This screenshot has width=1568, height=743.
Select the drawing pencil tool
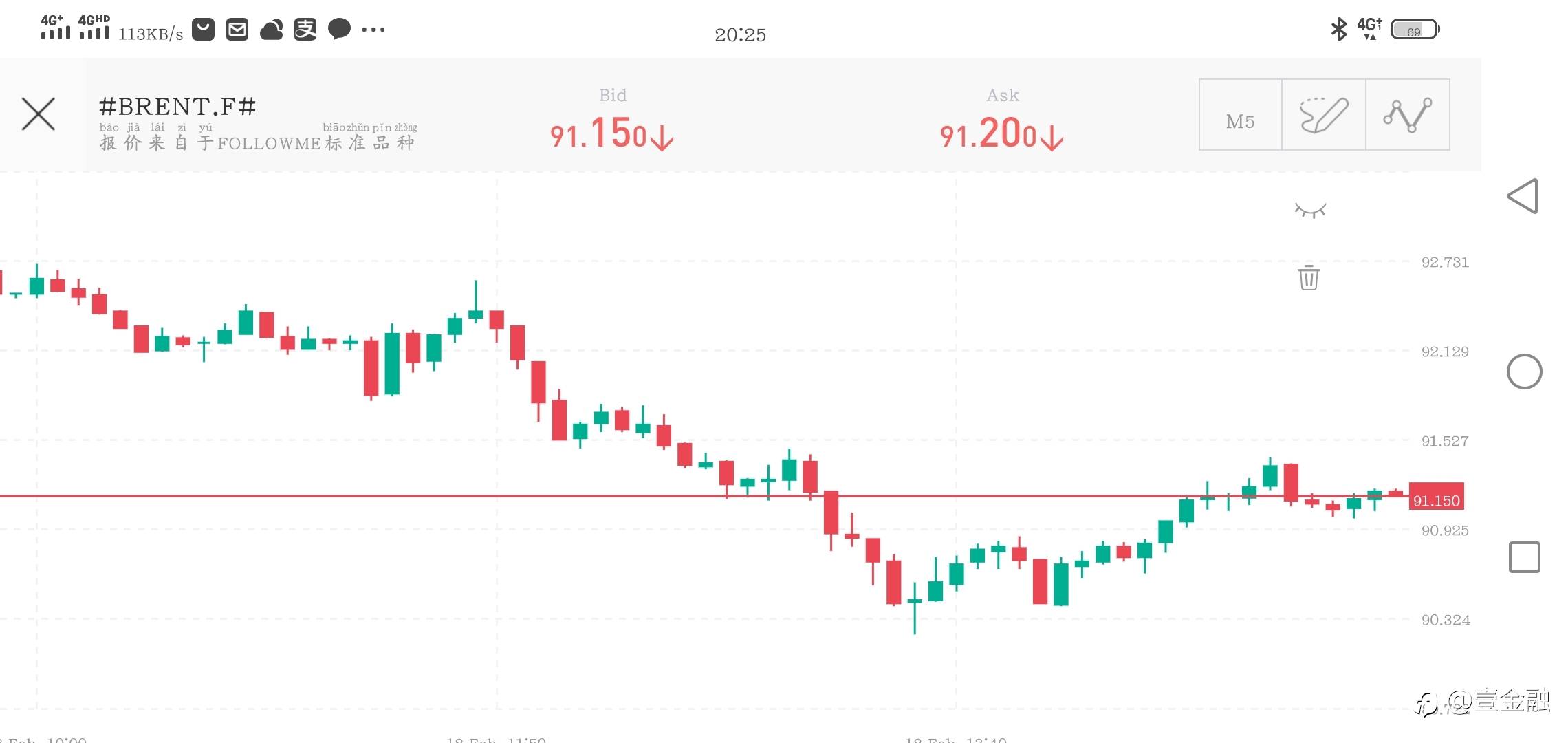tap(1324, 115)
